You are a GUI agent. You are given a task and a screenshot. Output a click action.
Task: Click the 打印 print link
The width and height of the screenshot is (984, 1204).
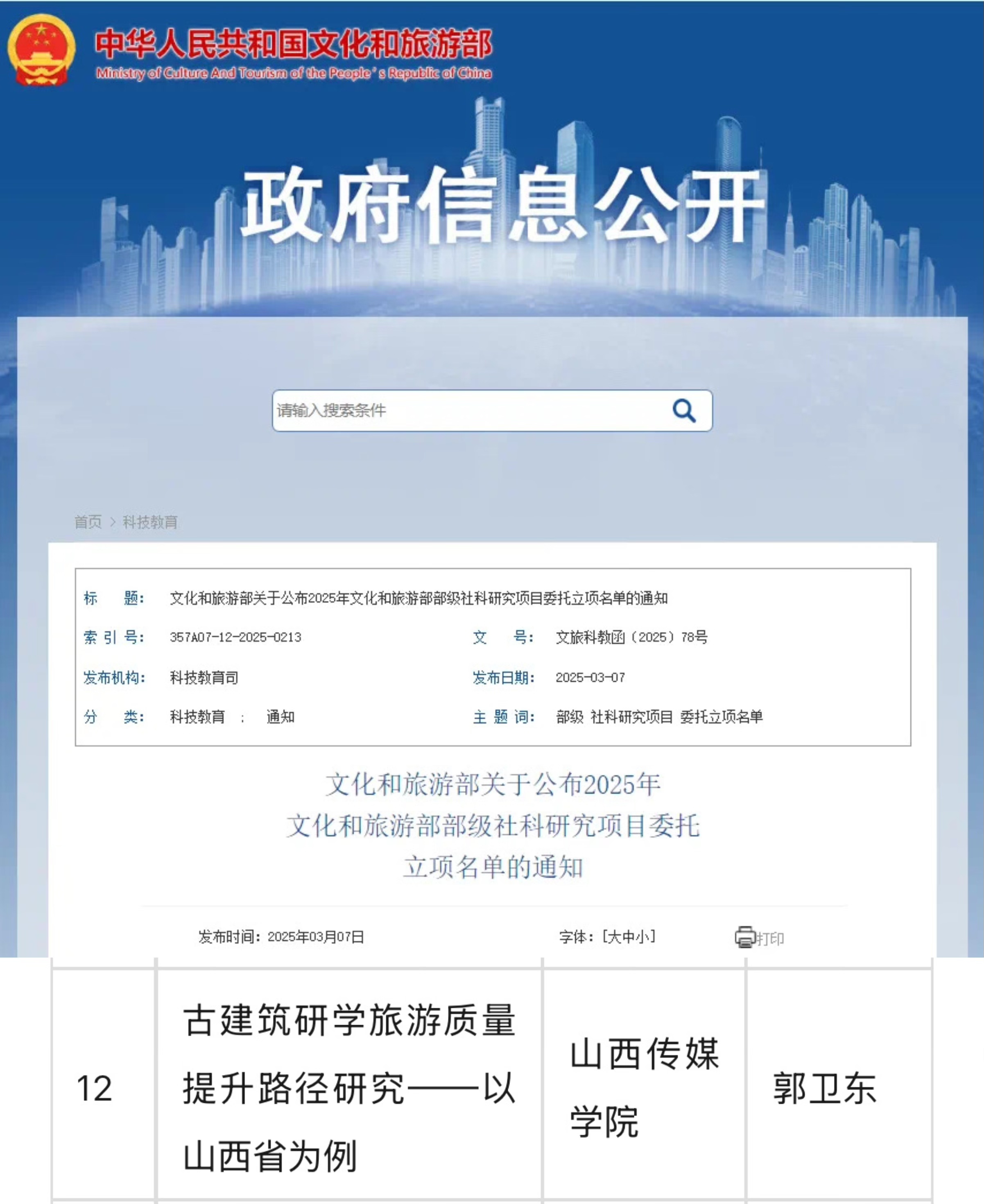click(x=770, y=939)
